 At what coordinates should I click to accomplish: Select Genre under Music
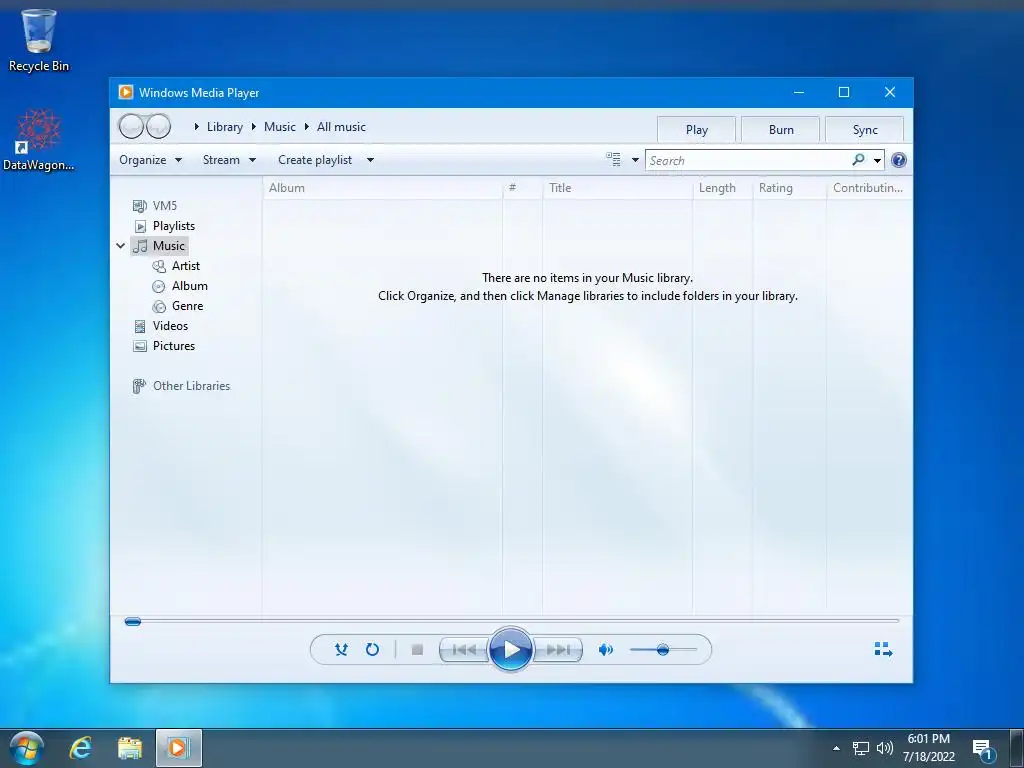coord(178,306)
